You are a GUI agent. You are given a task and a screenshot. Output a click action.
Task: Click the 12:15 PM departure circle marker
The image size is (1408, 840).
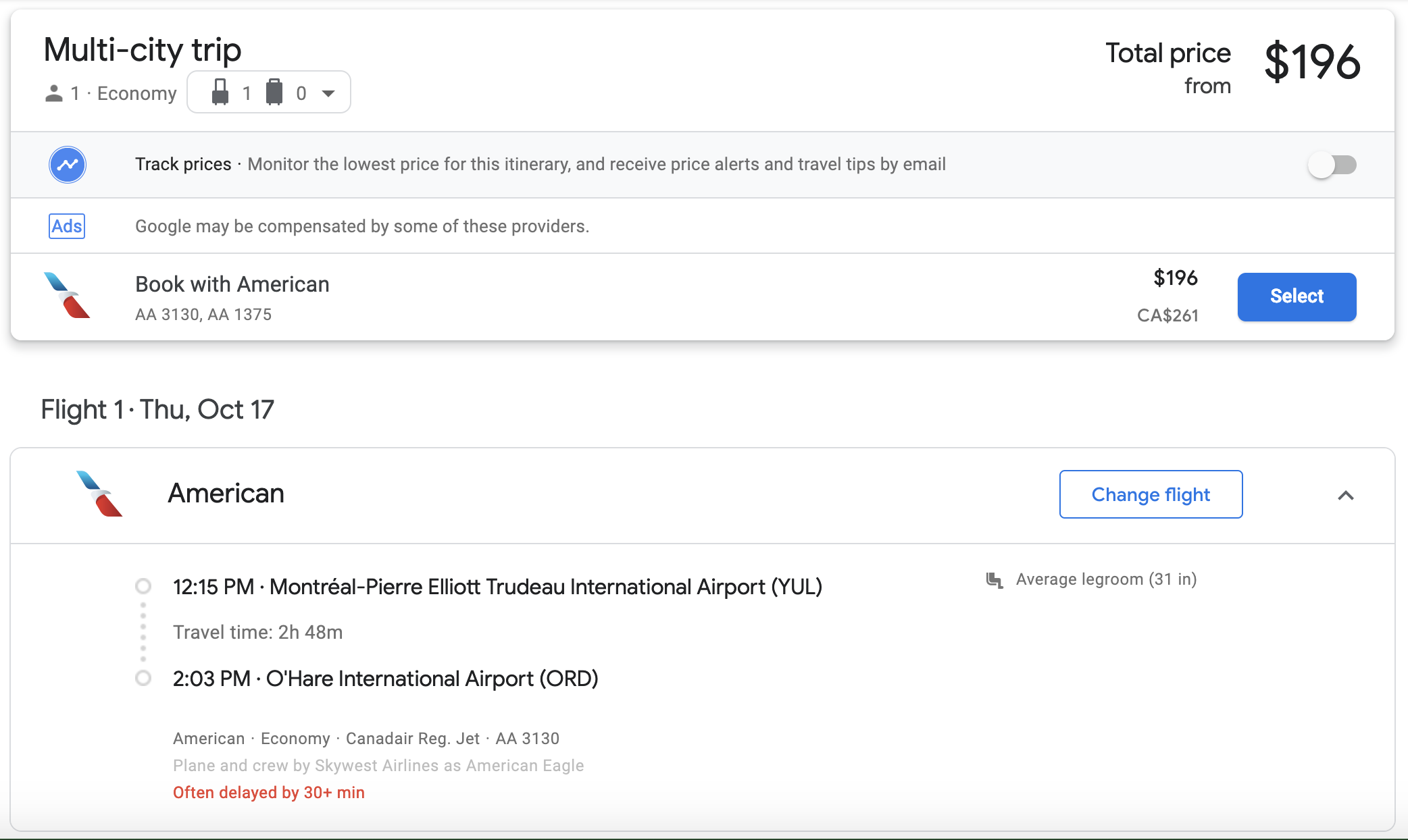click(143, 585)
